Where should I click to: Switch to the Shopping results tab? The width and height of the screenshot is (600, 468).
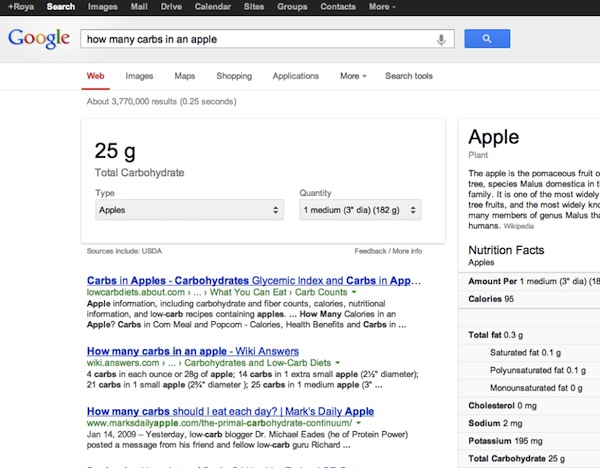coord(234,76)
